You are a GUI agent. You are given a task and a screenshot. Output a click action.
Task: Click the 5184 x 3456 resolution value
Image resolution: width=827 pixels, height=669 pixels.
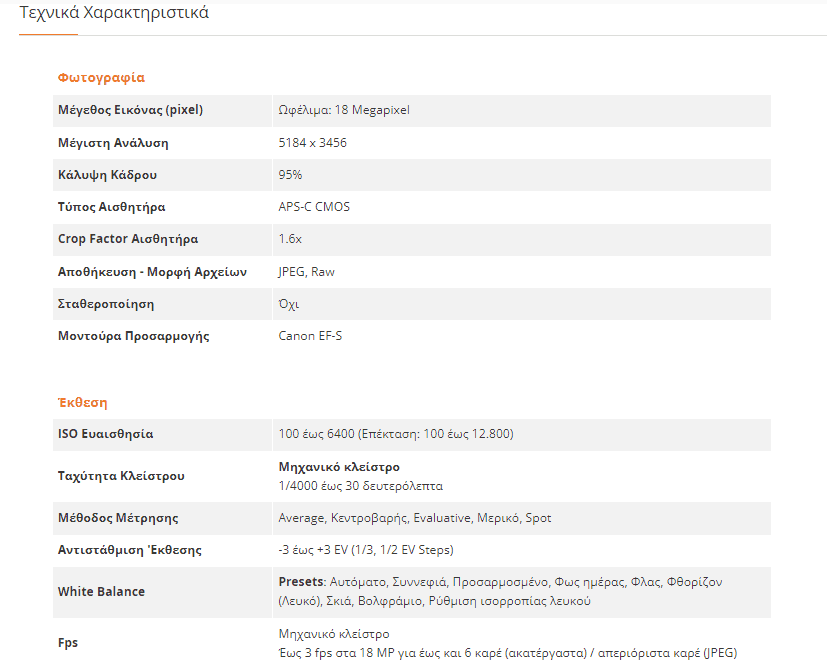[x=312, y=143]
